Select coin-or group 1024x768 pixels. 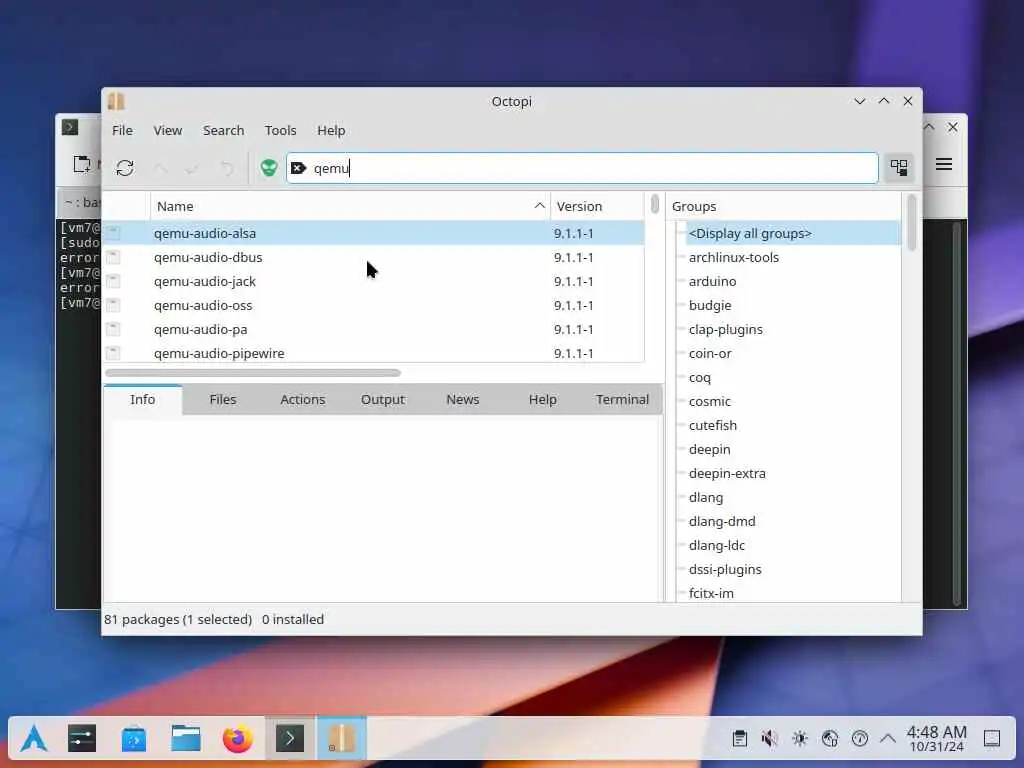710,353
